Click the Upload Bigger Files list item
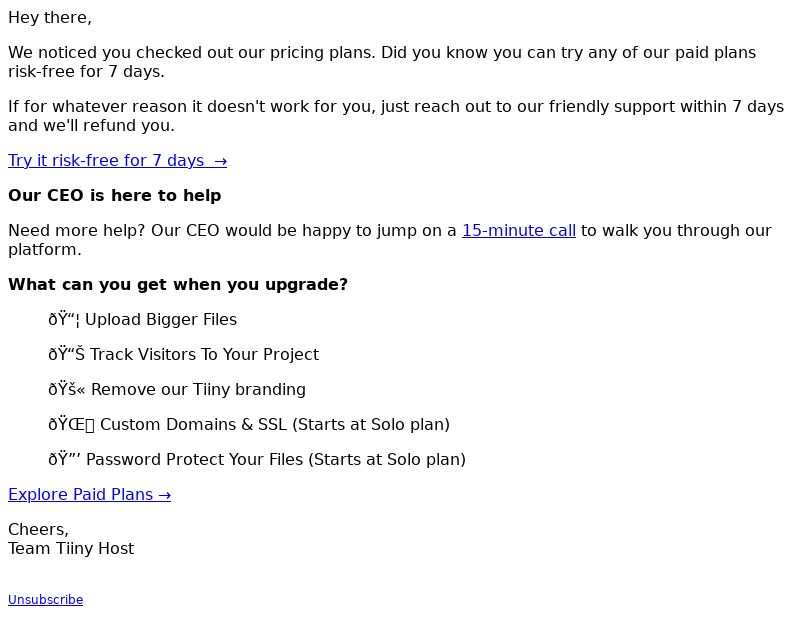This screenshot has height=632, width=800. pyautogui.click(x=143, y=320)
